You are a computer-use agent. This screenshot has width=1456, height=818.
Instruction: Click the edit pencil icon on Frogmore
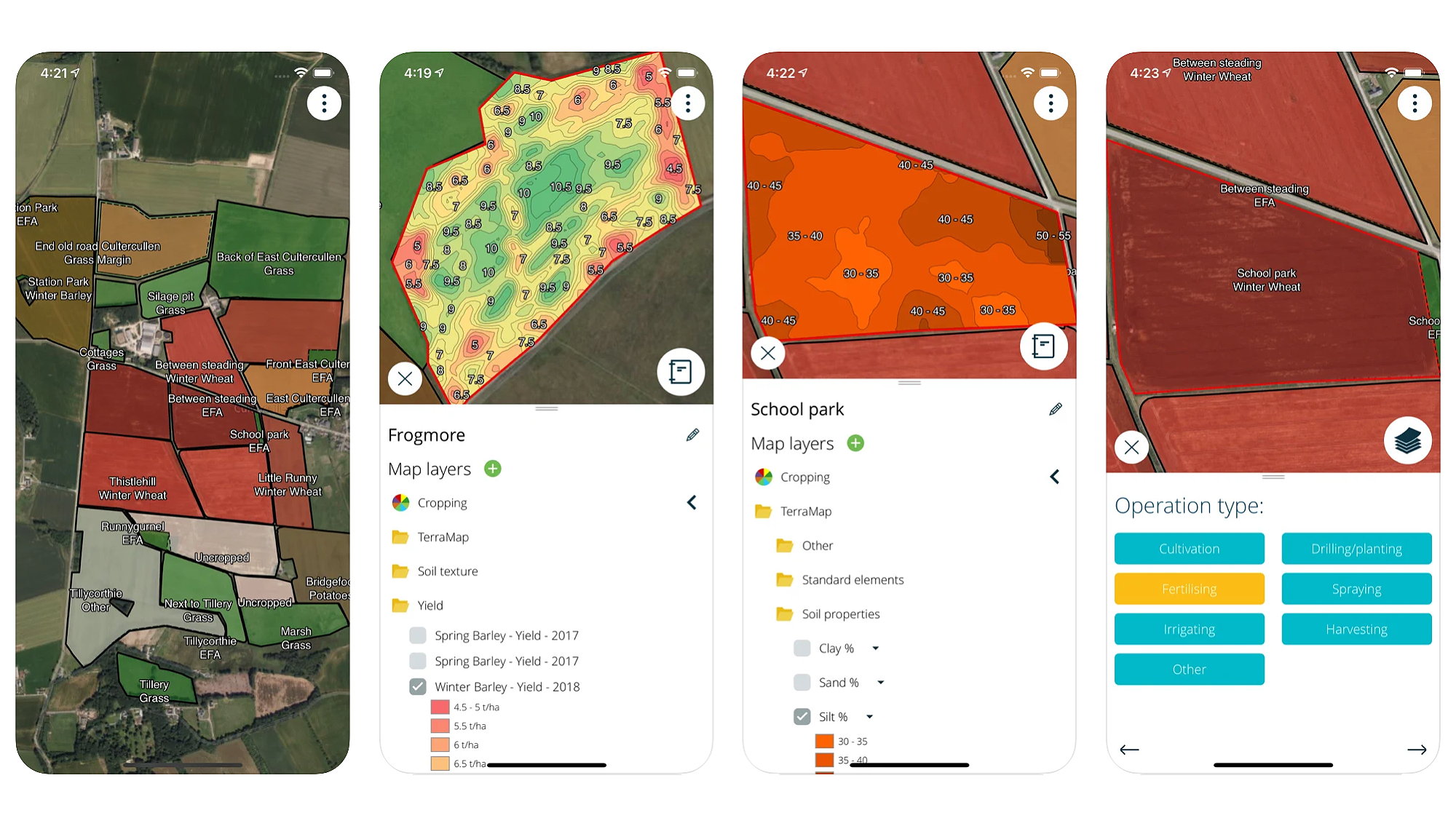(694, 434)
